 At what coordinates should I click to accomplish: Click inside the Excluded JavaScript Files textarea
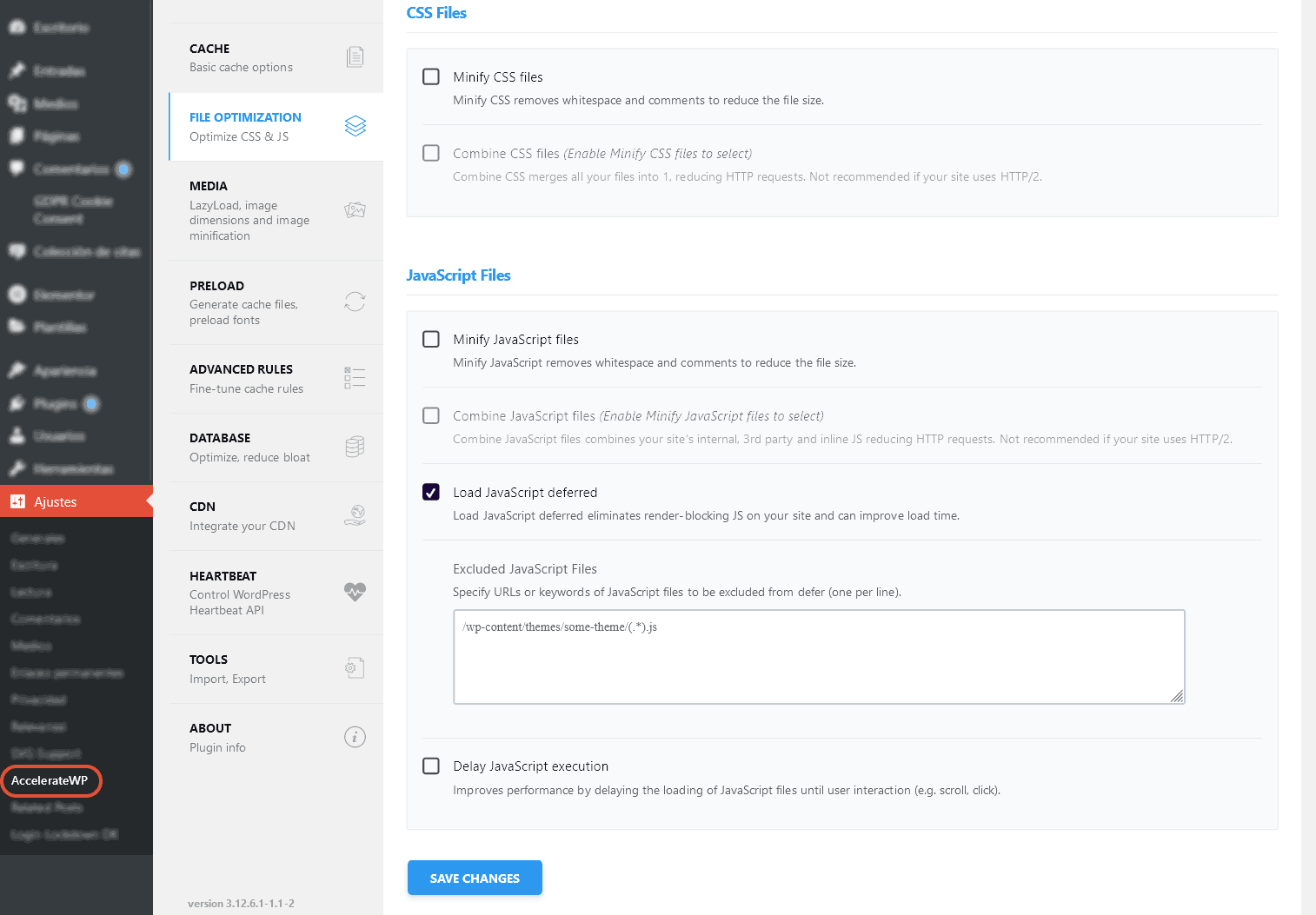[x=818, y=656]
